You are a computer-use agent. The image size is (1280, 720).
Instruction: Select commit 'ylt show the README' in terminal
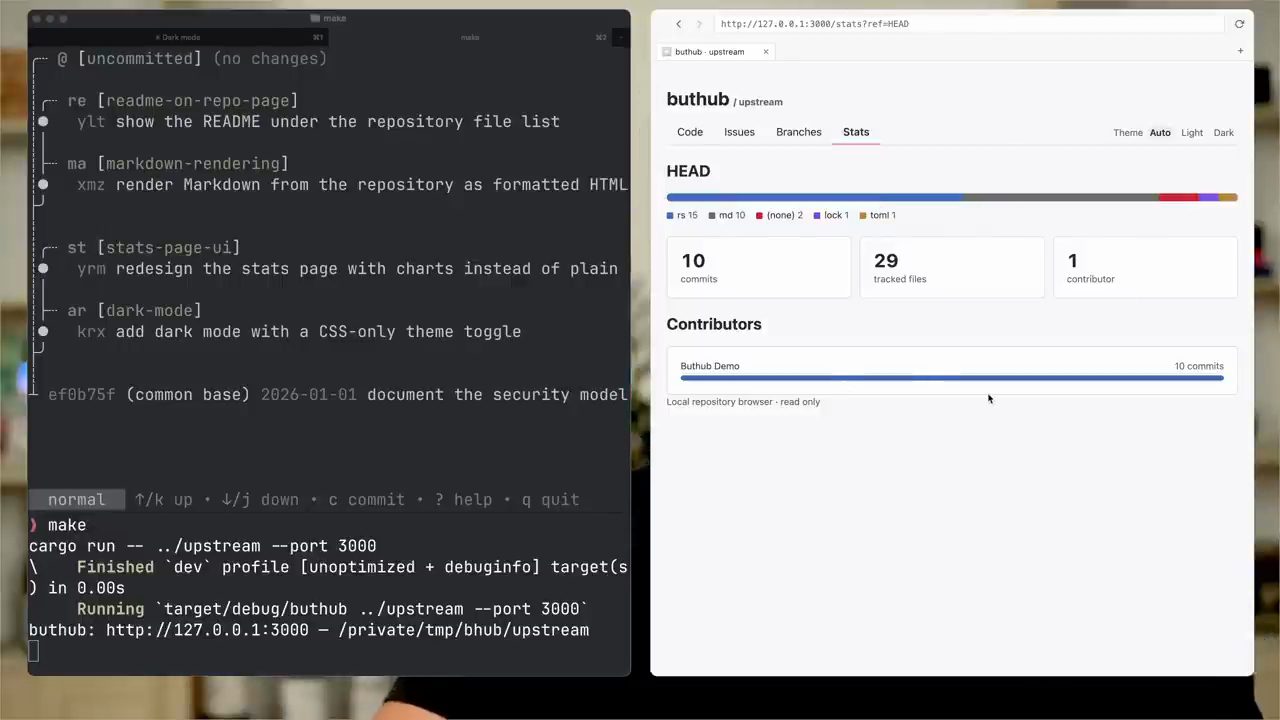pyautogui.click(x=318, y=122)
